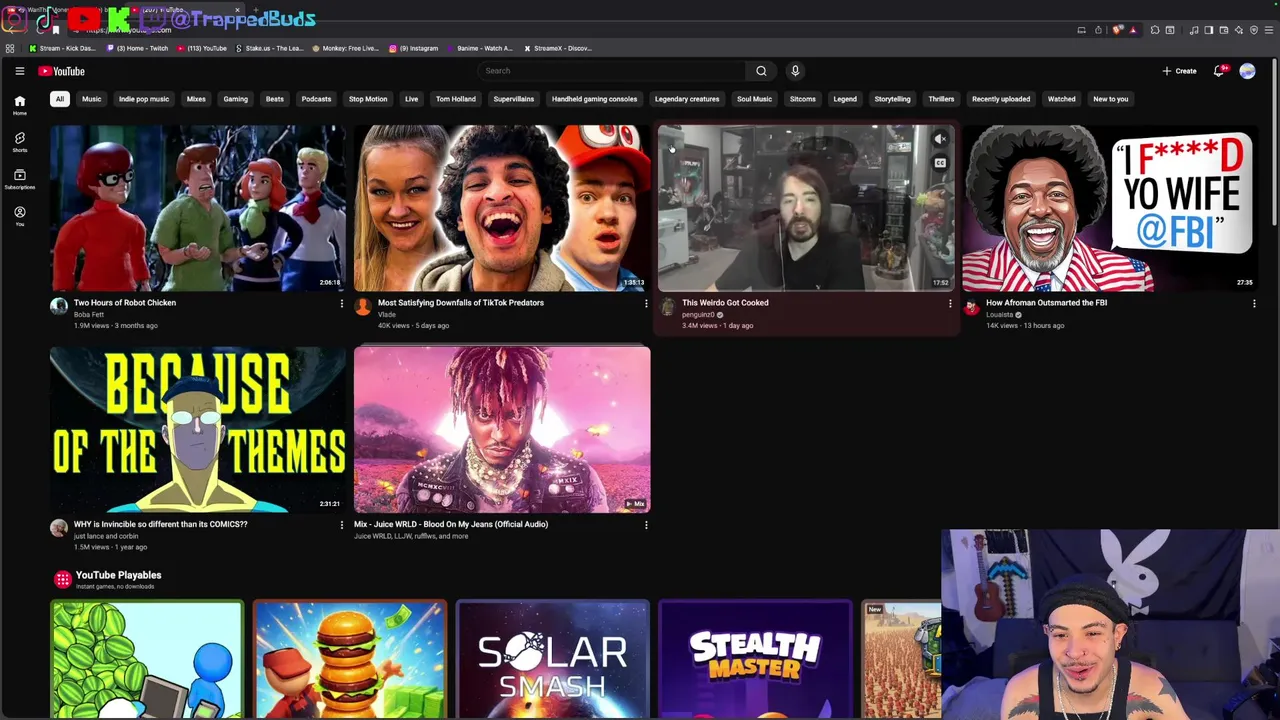
Task: Open Home in the YouTube sidebar
Action: [19, 105]
